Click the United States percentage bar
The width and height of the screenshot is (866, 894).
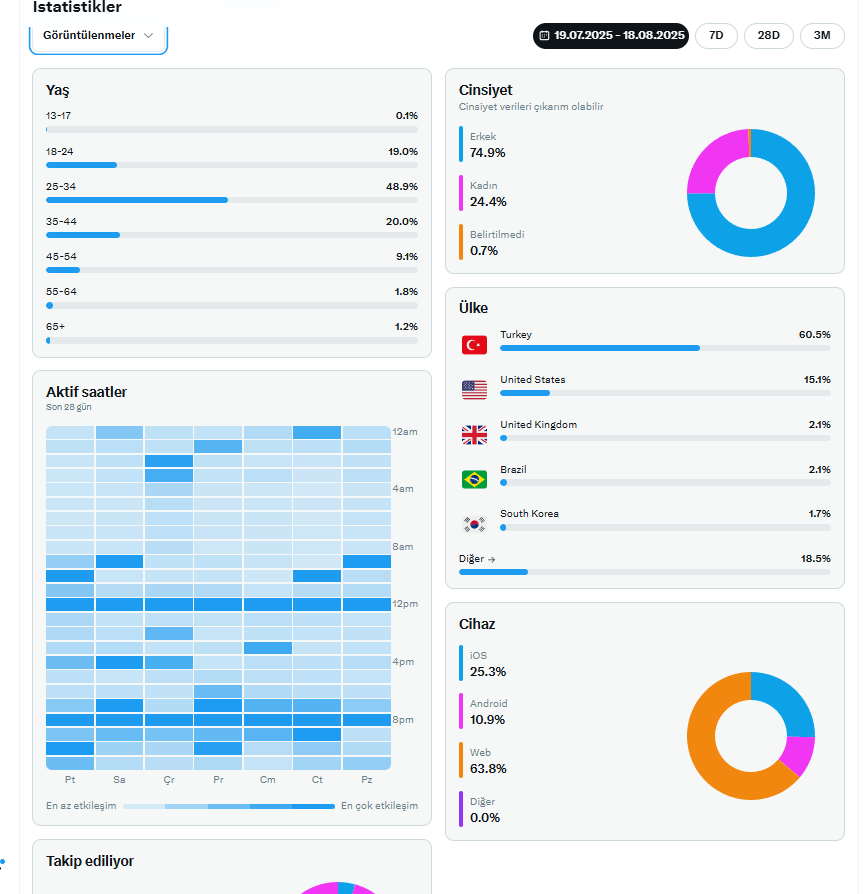click(x=665, y=393)
